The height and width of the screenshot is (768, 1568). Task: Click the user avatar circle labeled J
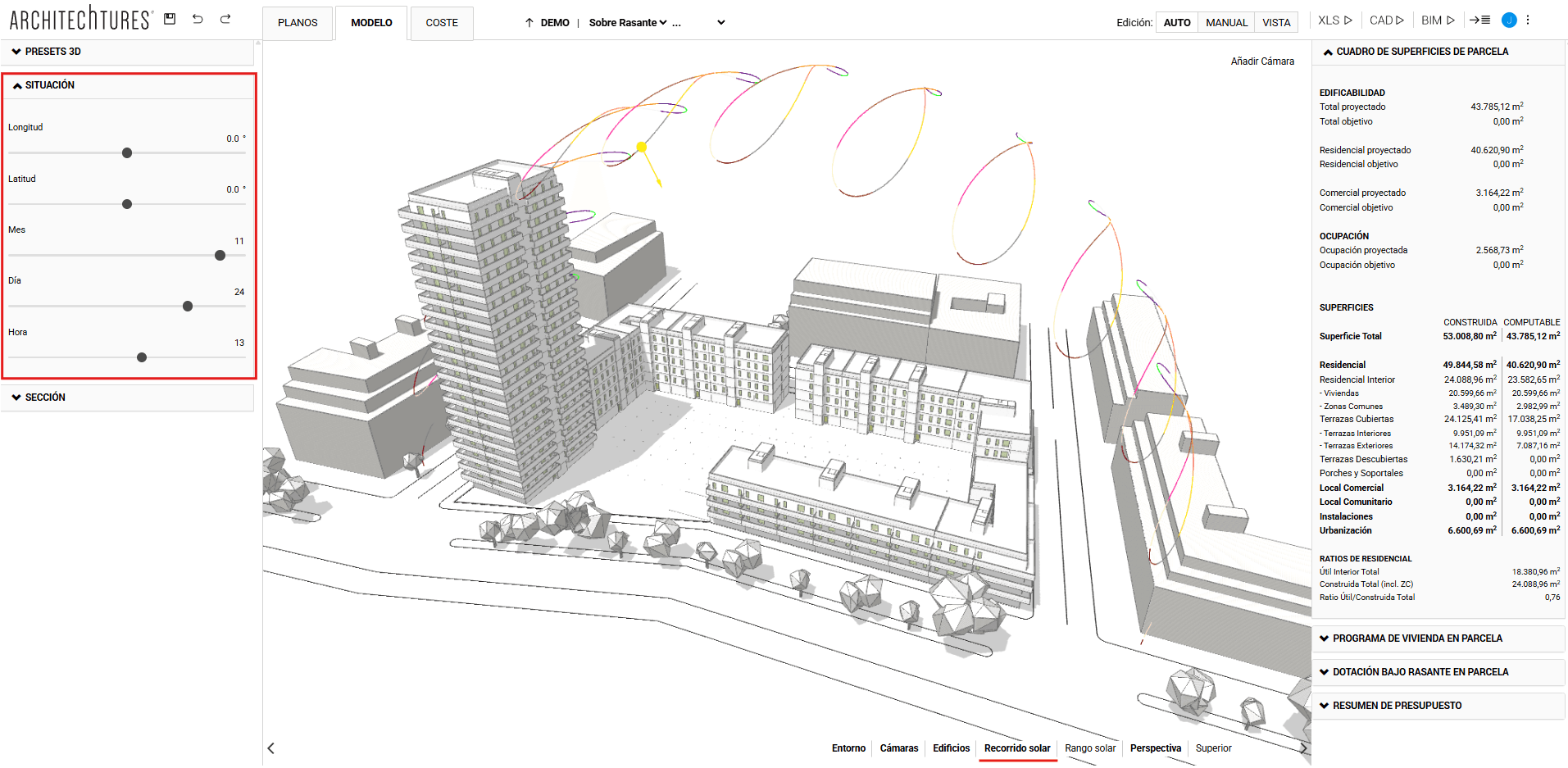click(x=1508, y=20)
